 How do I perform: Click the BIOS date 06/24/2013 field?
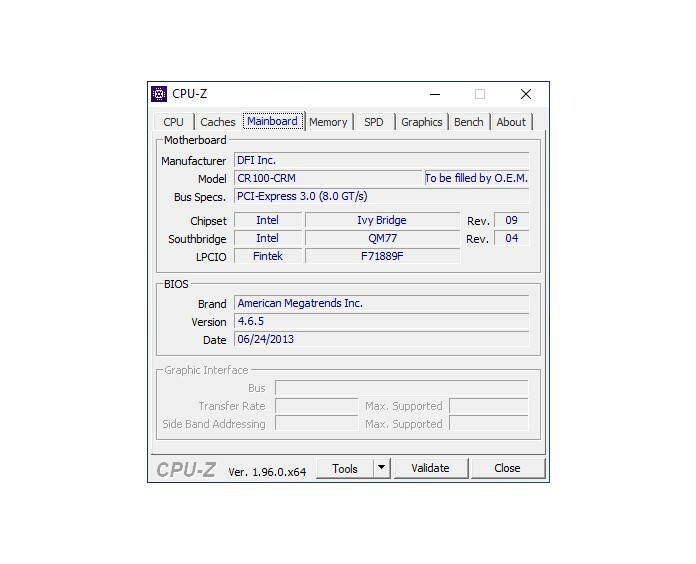(382, 339)
